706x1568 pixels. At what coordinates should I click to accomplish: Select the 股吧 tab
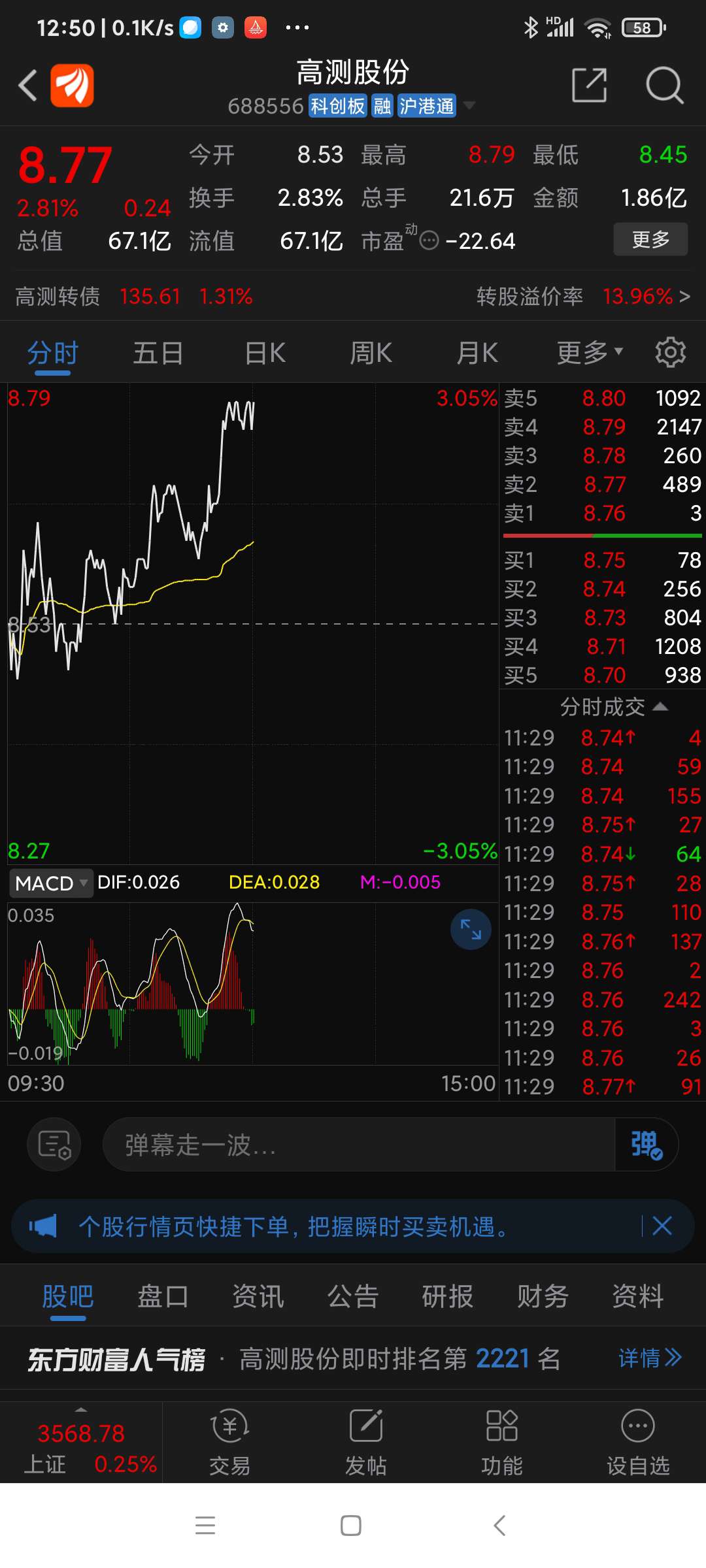(68, 1296)
